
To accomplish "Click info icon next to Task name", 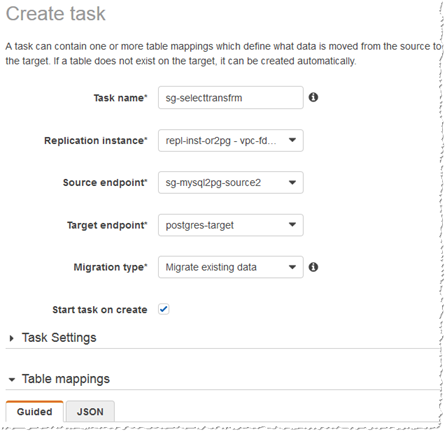I will pyautogui.click(x=313, y=97).
